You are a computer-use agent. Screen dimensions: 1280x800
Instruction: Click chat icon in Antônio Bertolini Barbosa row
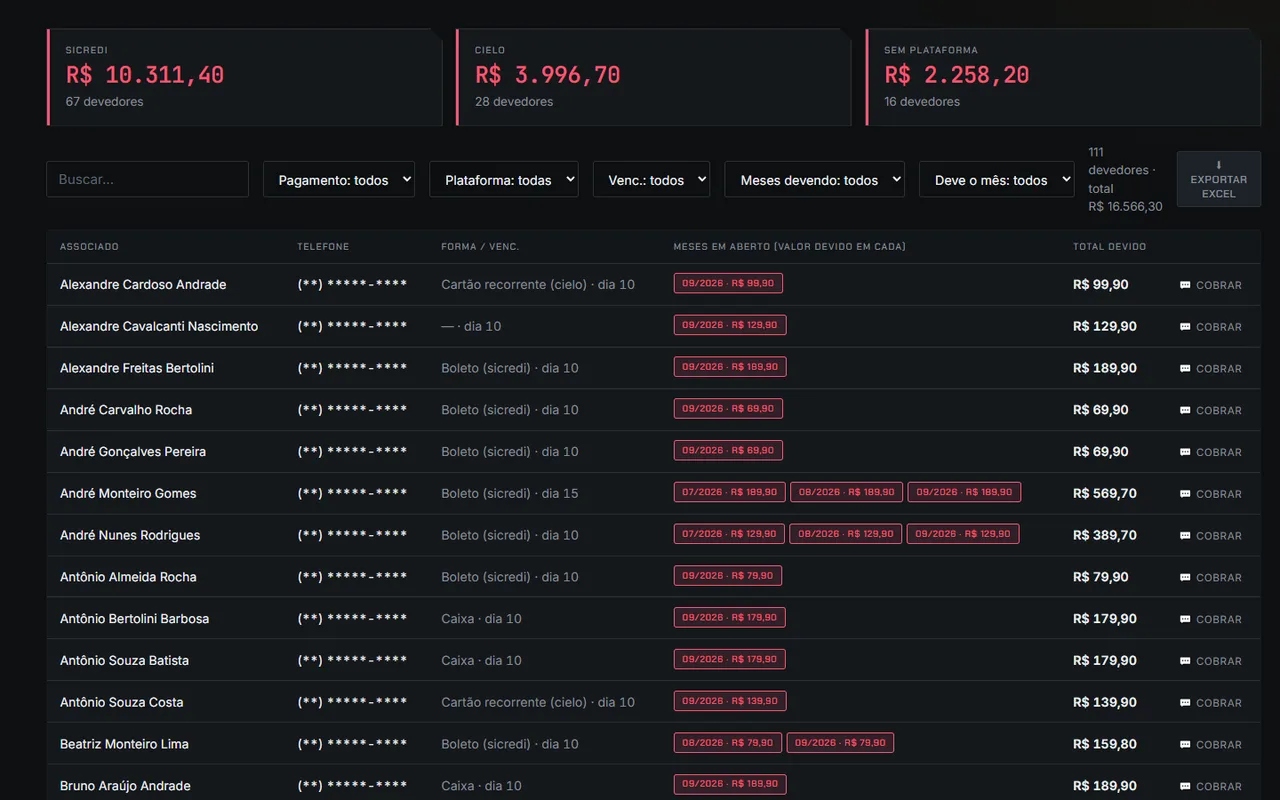click(1185, 619)
